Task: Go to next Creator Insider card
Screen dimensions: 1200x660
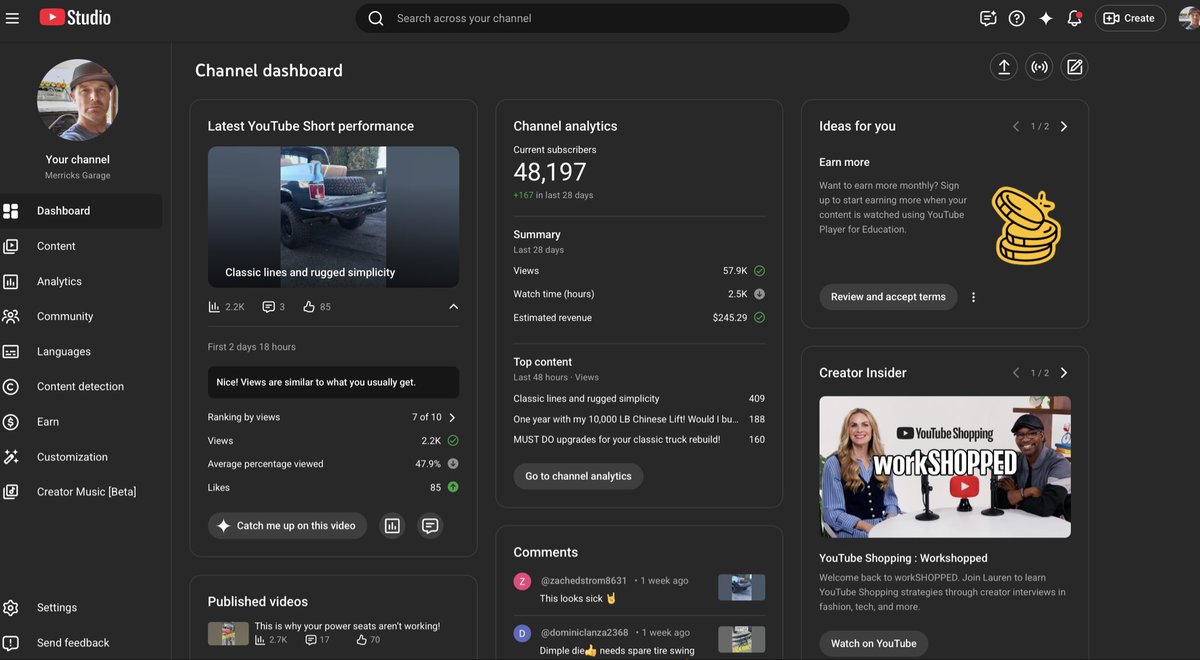Action: click(1063, 372)
